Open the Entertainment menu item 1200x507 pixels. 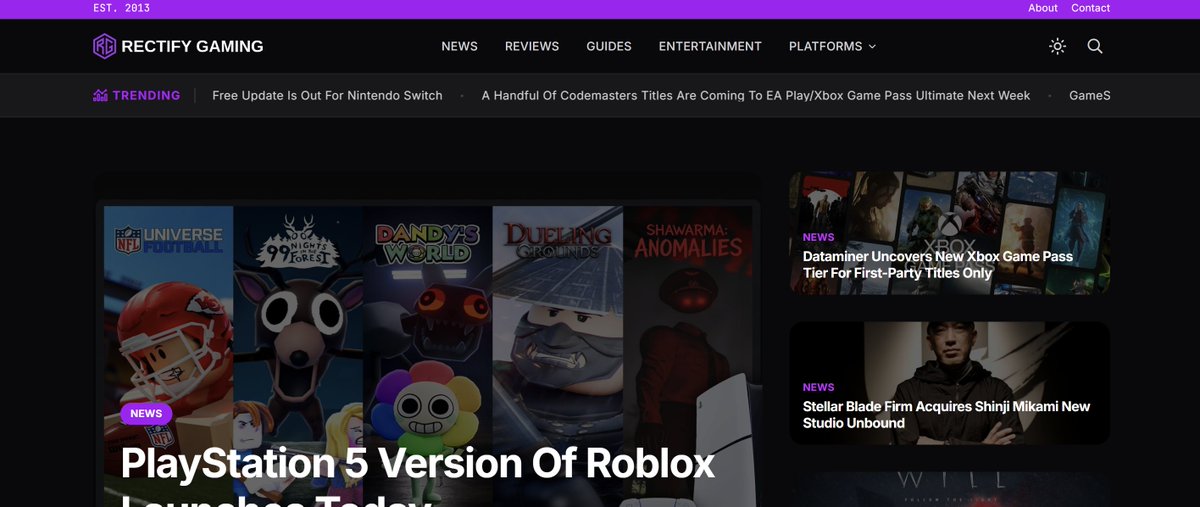tap(710, 46)
